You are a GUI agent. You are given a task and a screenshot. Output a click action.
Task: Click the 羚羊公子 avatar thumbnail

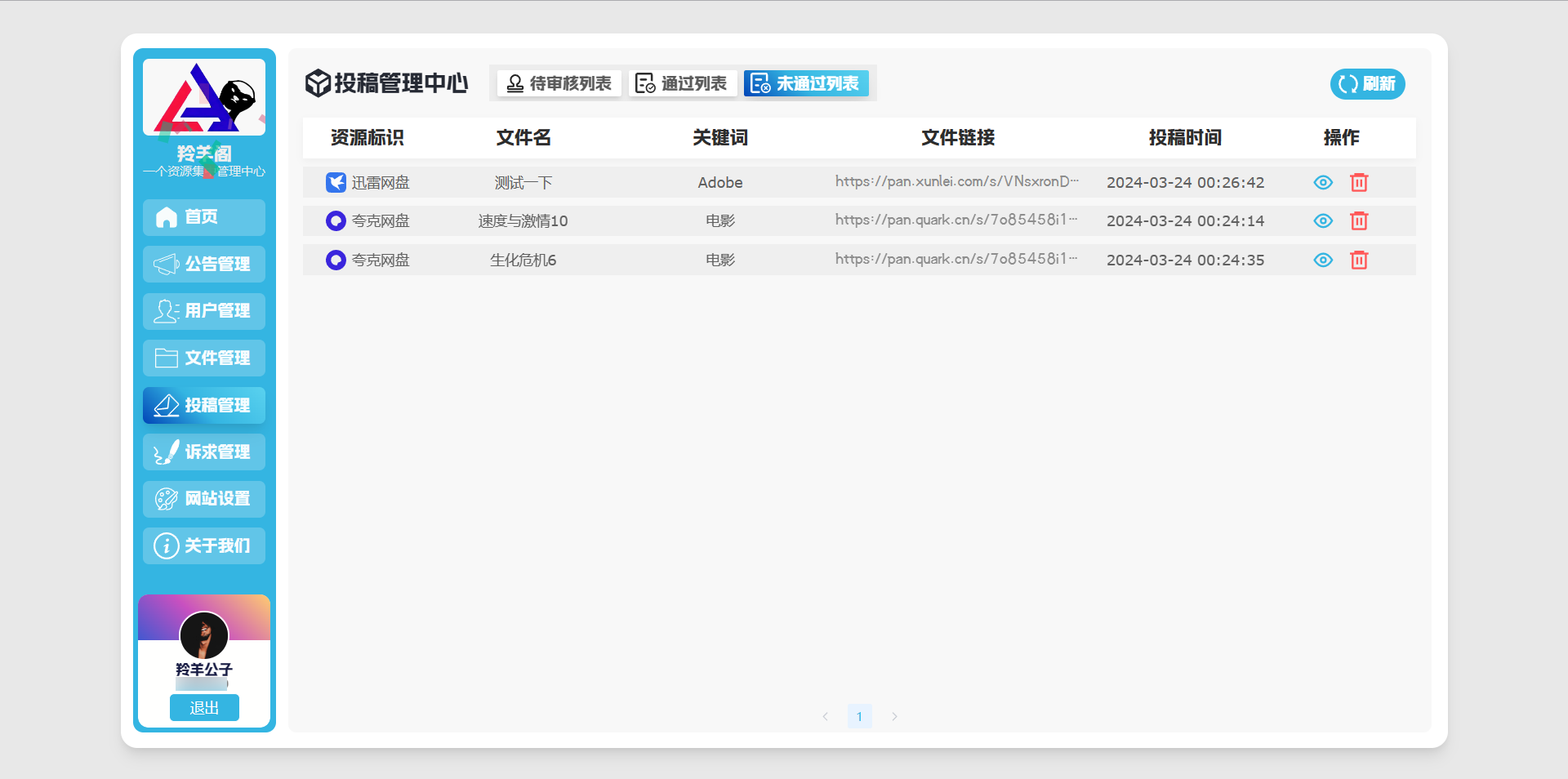click(203, 635)
